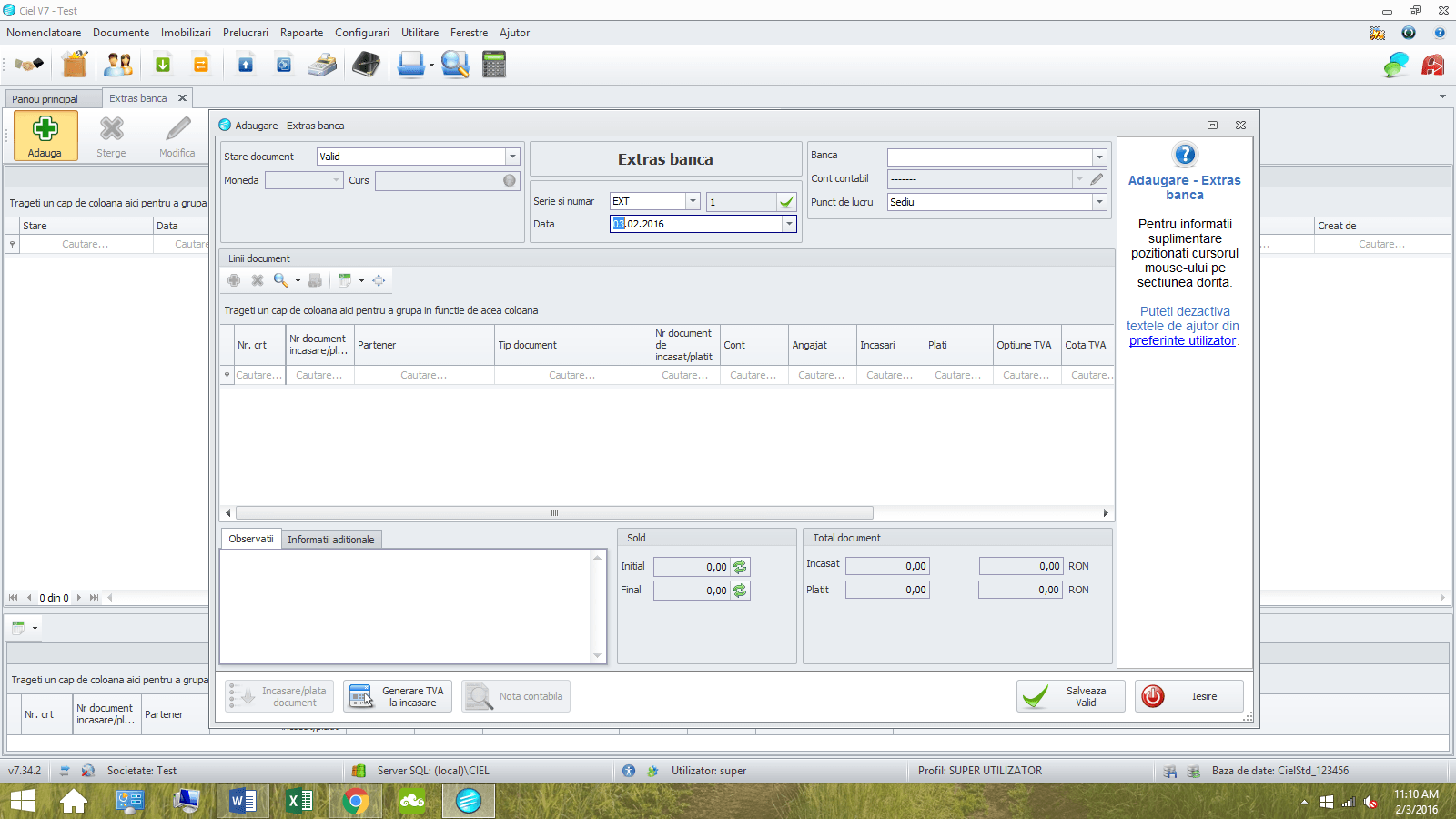Open the Banca dropdown
1456x819 pixels.
pos(1099,157)
